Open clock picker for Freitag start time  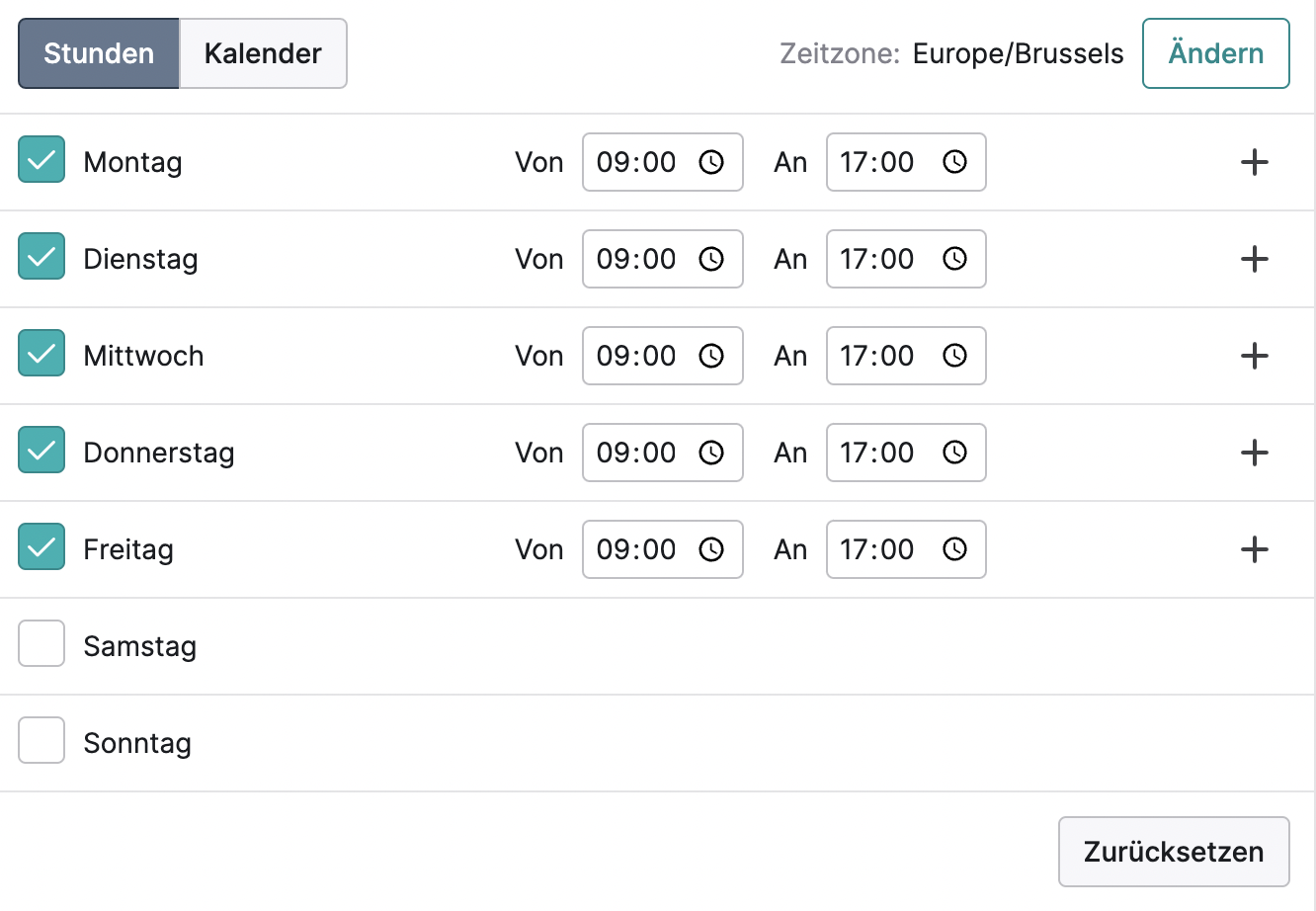[x=711, y=549]
